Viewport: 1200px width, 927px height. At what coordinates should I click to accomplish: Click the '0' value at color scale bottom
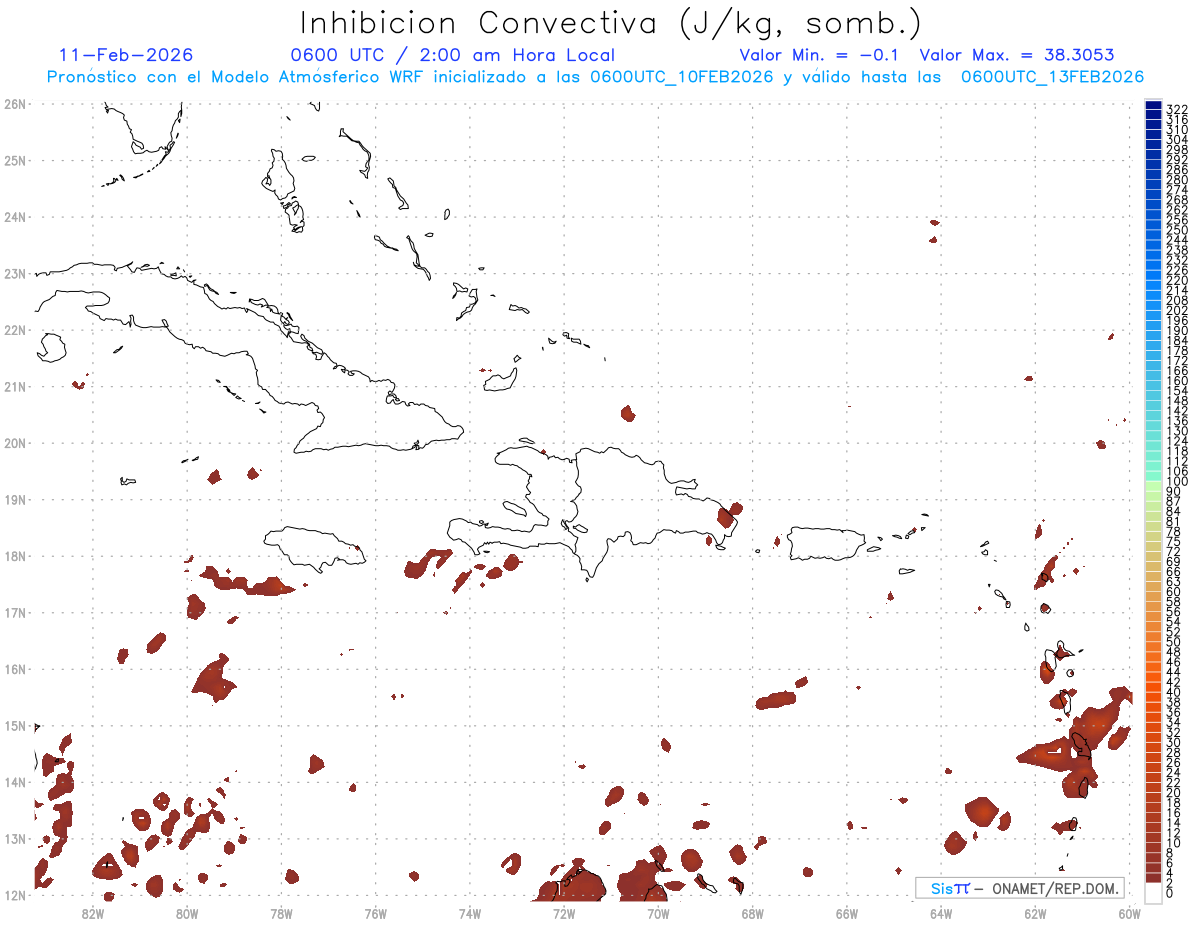pos(1170,893)
